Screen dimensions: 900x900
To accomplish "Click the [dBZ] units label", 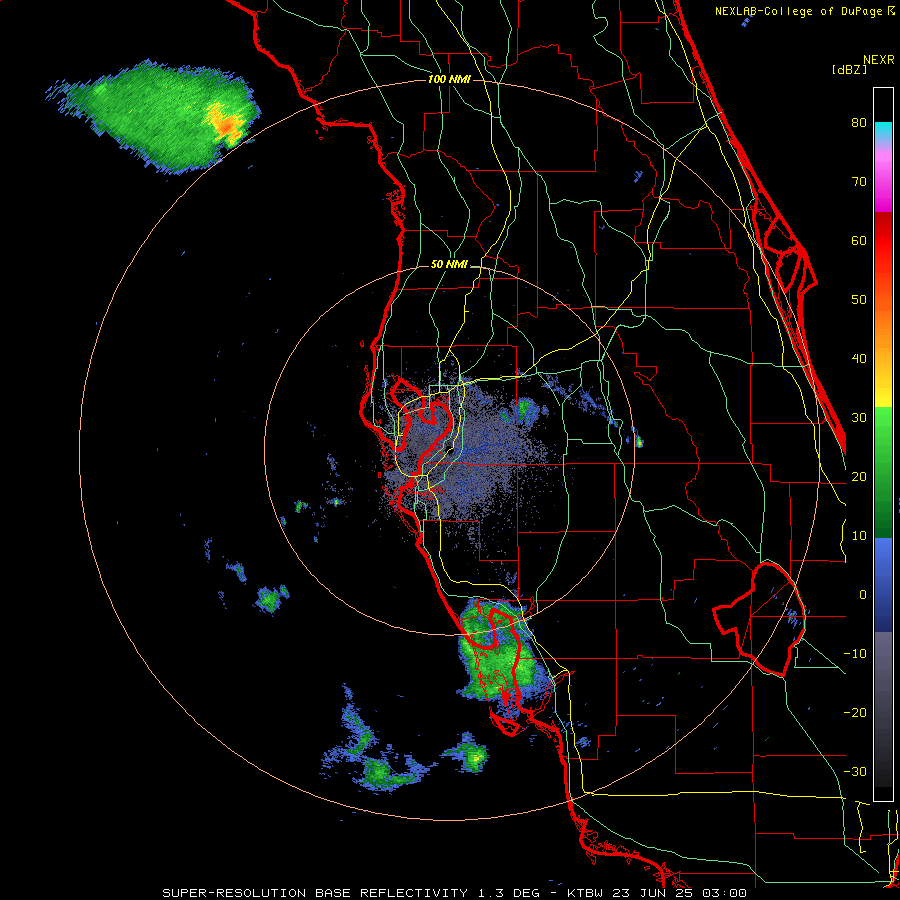I will click(x=849, y=69).
